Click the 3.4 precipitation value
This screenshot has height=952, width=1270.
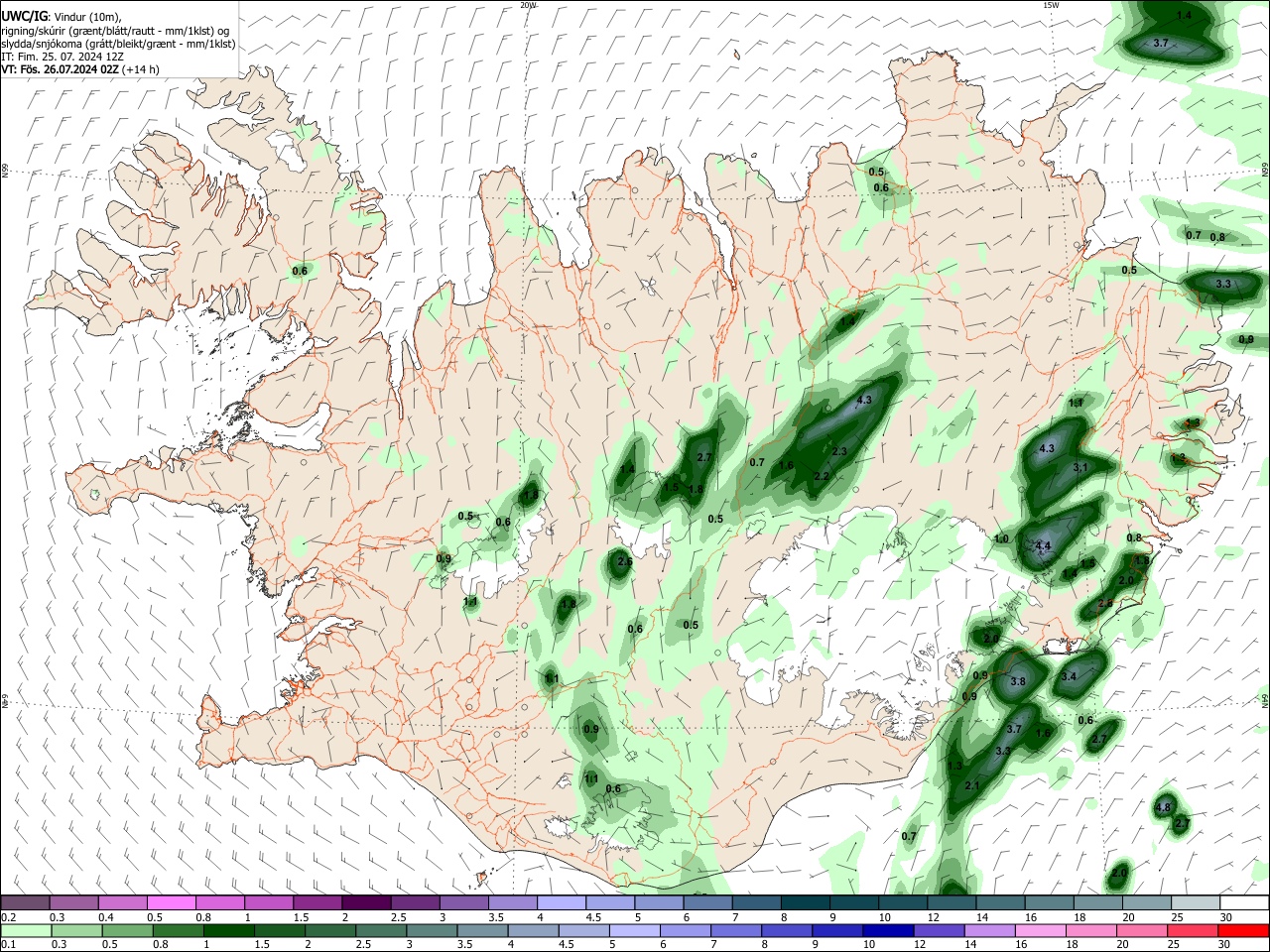click(1068, 677)
